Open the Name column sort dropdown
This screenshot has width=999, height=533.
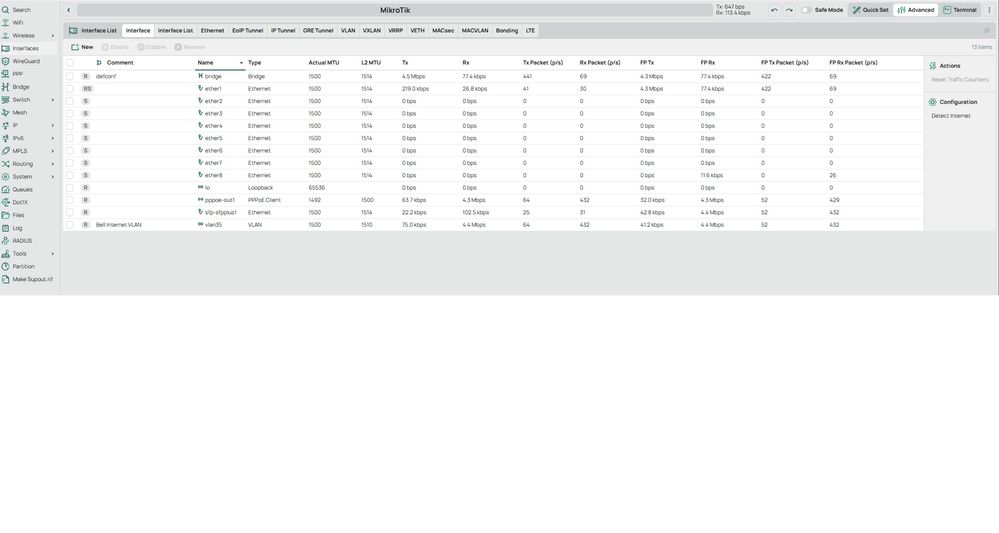241,63
